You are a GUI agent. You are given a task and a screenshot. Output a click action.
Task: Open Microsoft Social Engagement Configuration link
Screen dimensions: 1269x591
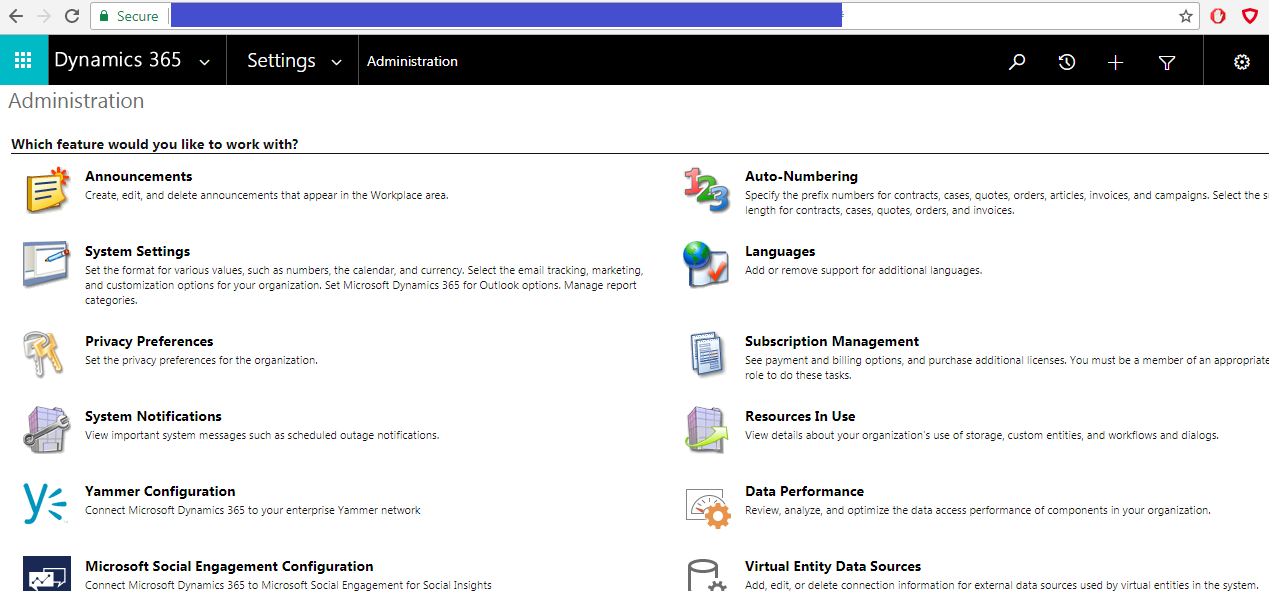coord(229,566)
